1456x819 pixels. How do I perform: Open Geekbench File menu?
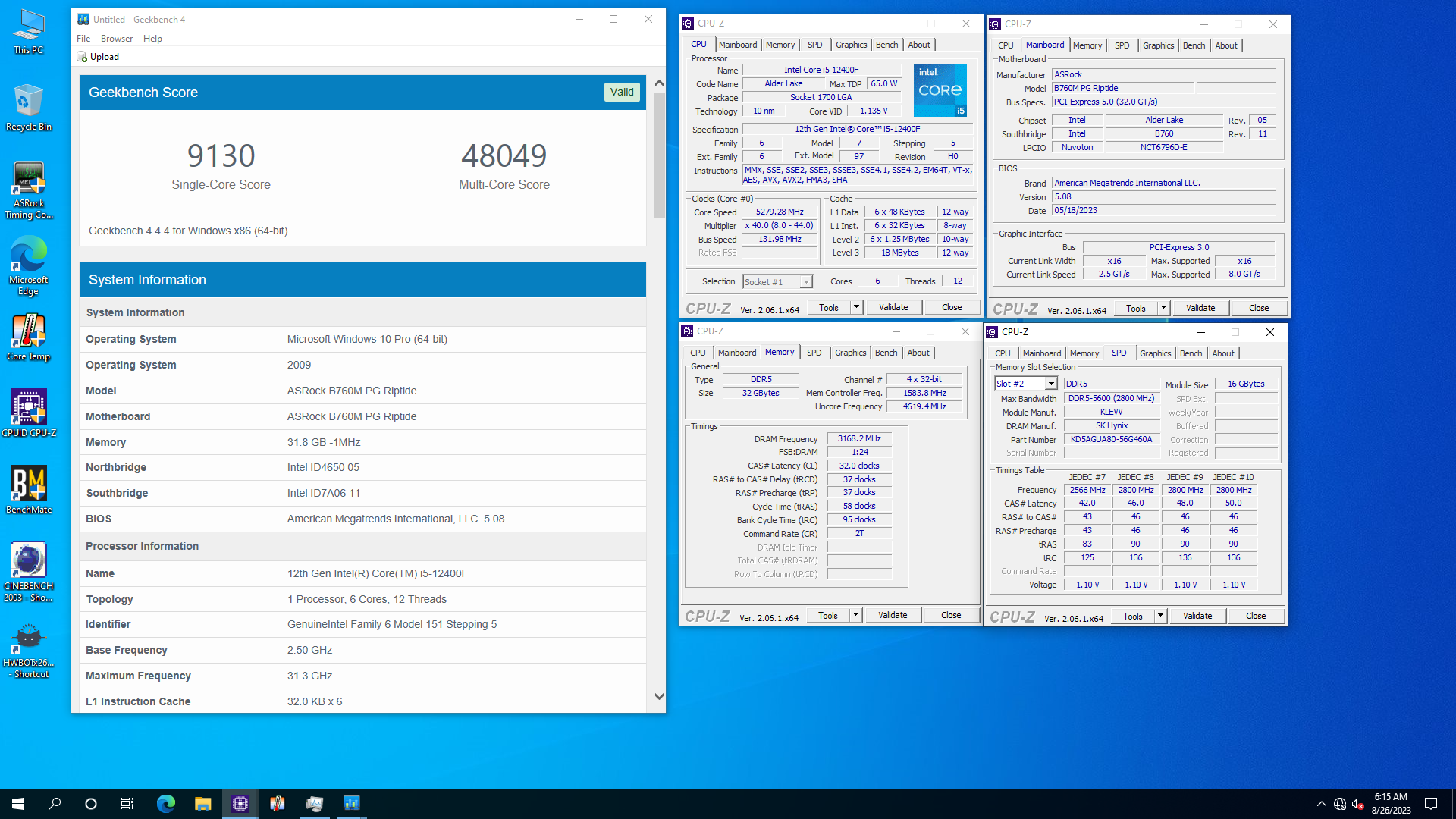point(83,39)
